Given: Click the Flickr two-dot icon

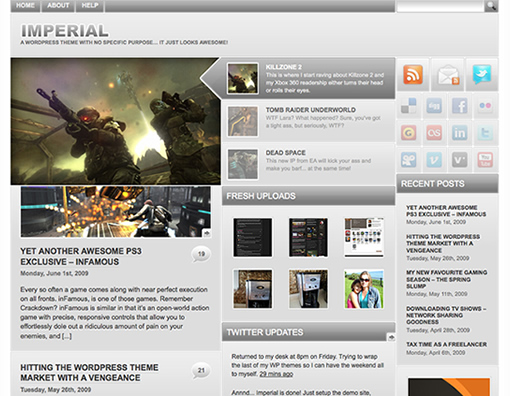Looking at the screenshot, I should point(485,106).
